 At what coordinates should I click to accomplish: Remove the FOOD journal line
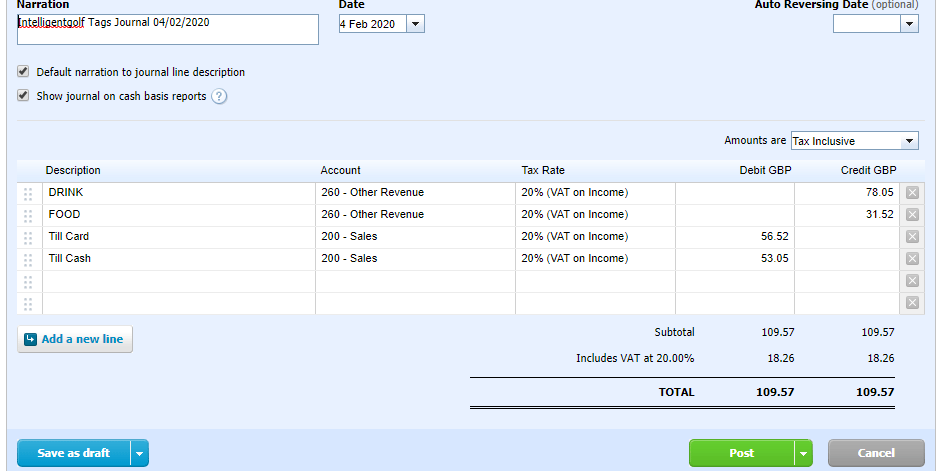(912, 215)
